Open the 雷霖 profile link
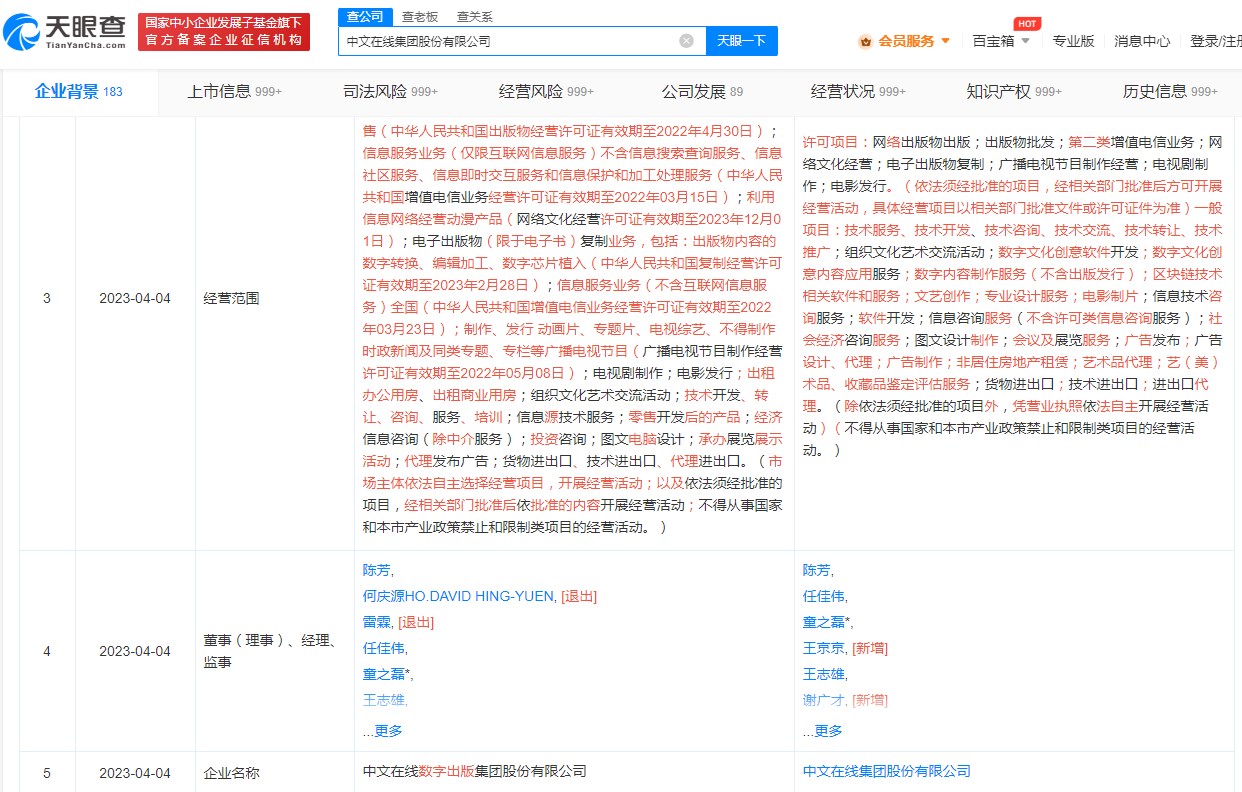The image size is (1242, 792). tap(376, 623)
